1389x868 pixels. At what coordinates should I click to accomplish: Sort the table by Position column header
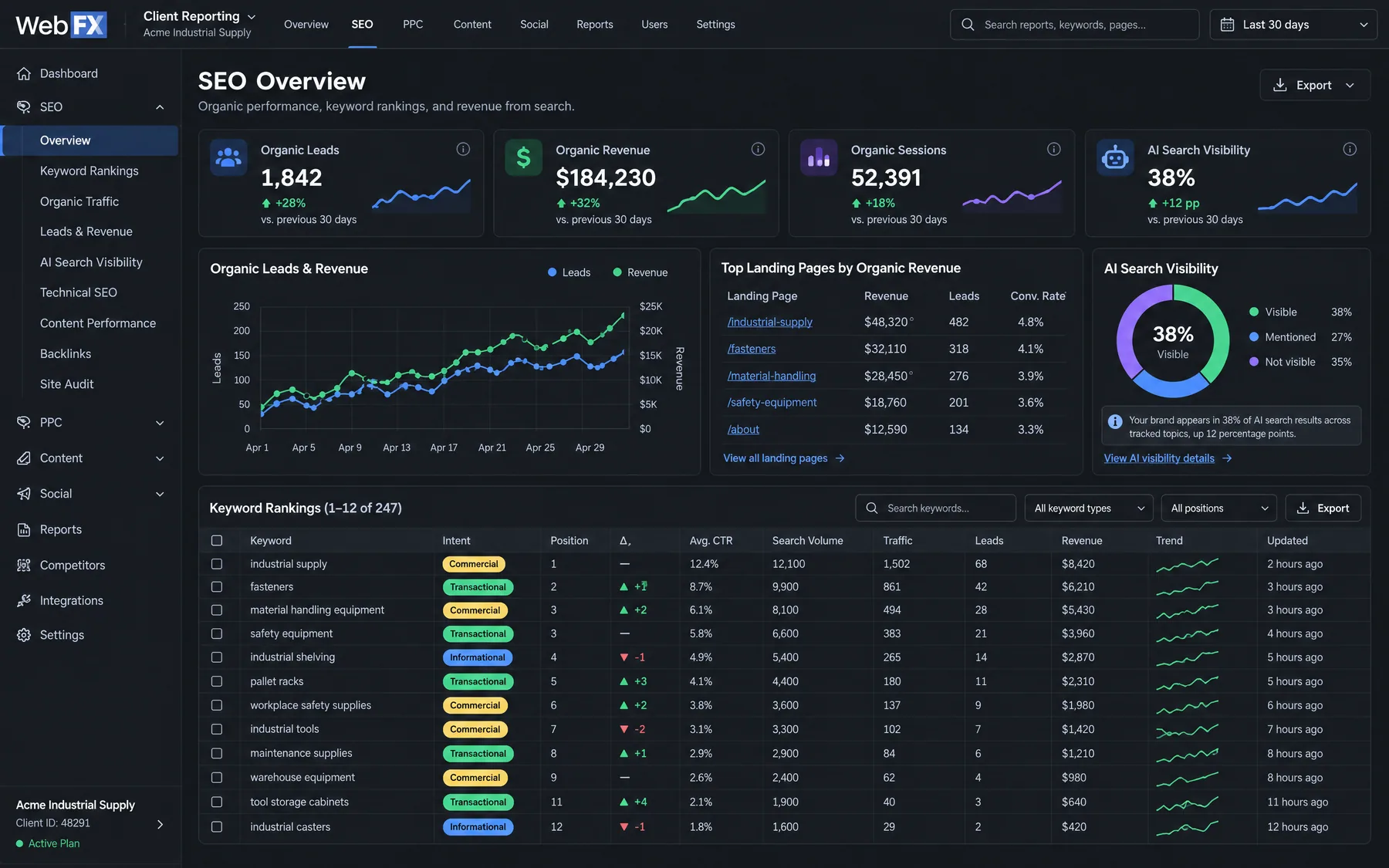click(569, 541)
